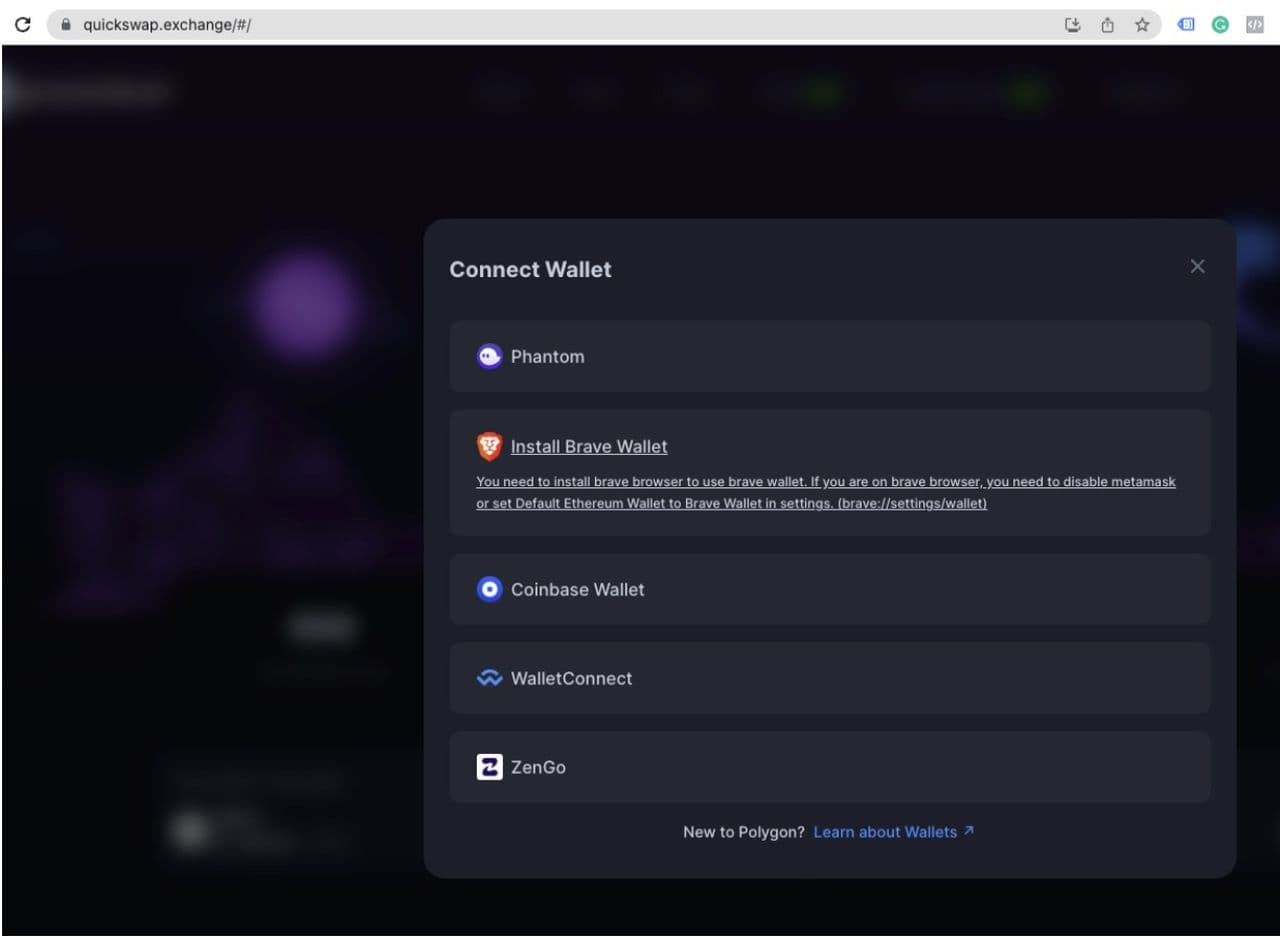
Task: Bookmark this page with the star icon
Action: (1141, 25)
